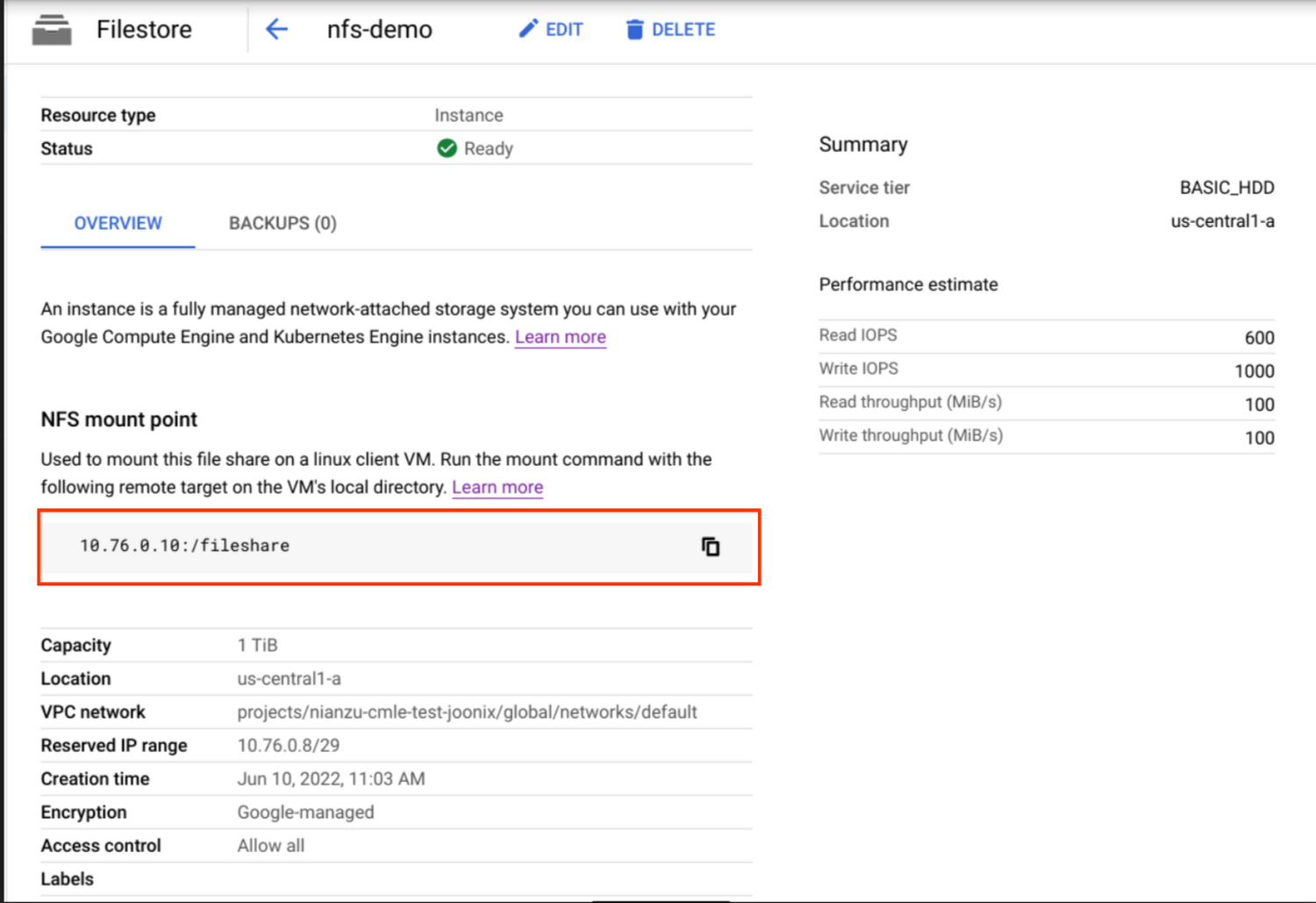The height and width of the screenshot is (903, 1316).
Task: Select the Service tier value BASIC_HDD
Action: click(1227, 188)
